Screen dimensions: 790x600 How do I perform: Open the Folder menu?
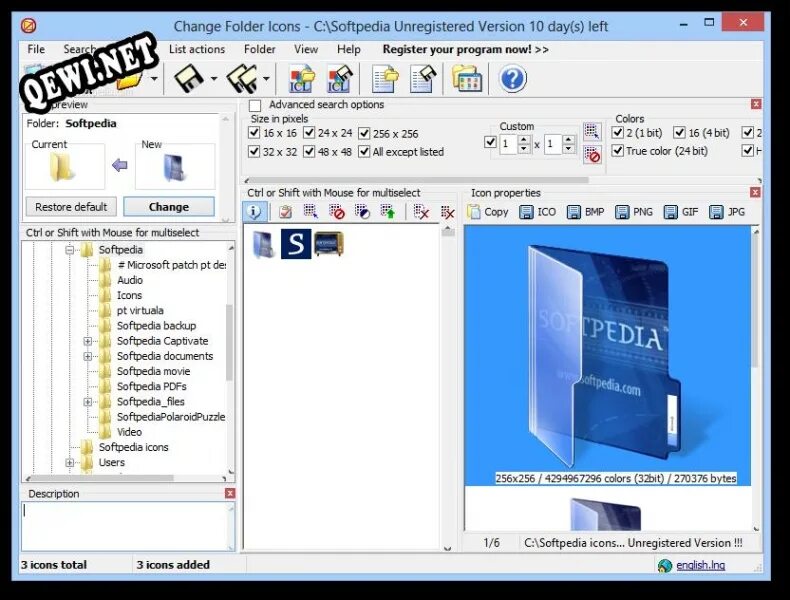click(259, 49)
